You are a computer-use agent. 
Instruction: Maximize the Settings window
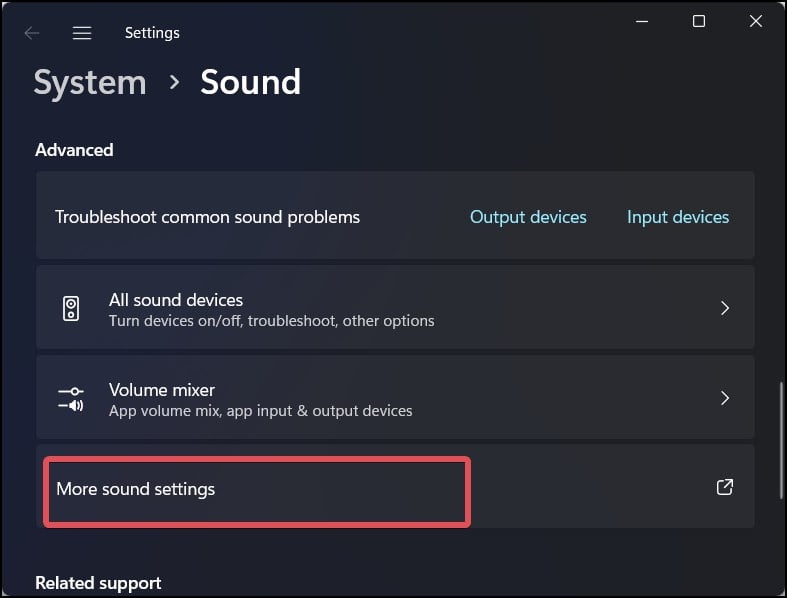tap(699, 22)
